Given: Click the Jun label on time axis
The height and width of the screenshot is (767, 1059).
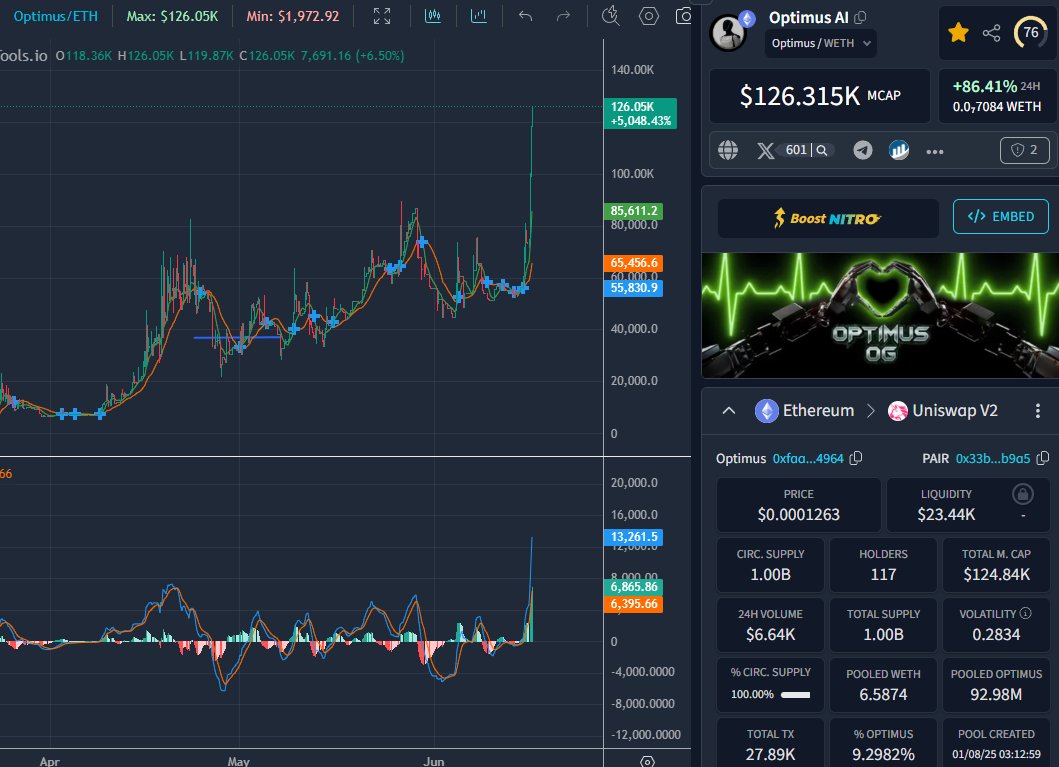Looking at the screenshot, I should click(x=434, y=761).
